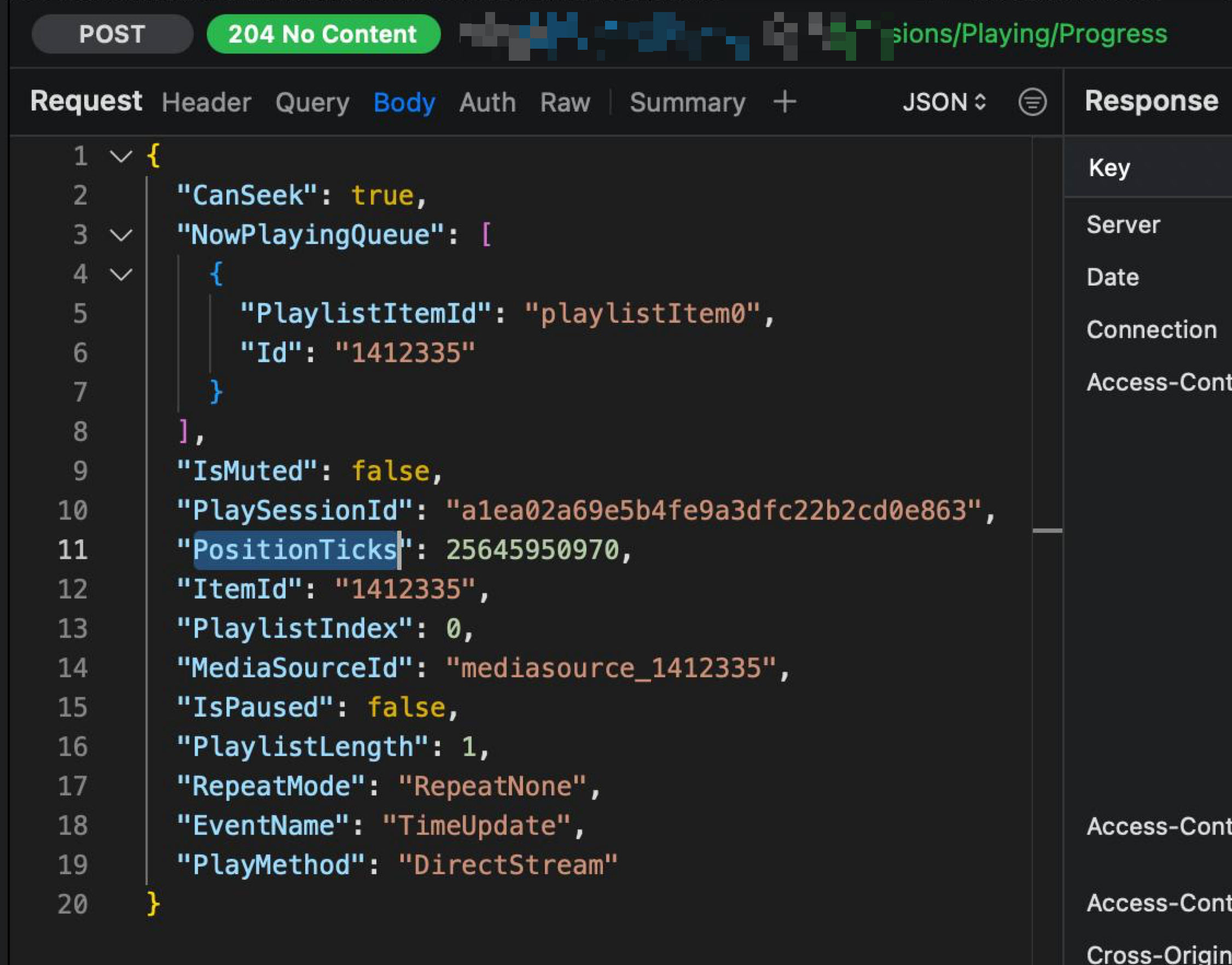Select the Server response header row
Viewport: 1232px width, 965px height.
pyautogui.click(x=1123, y=225)
